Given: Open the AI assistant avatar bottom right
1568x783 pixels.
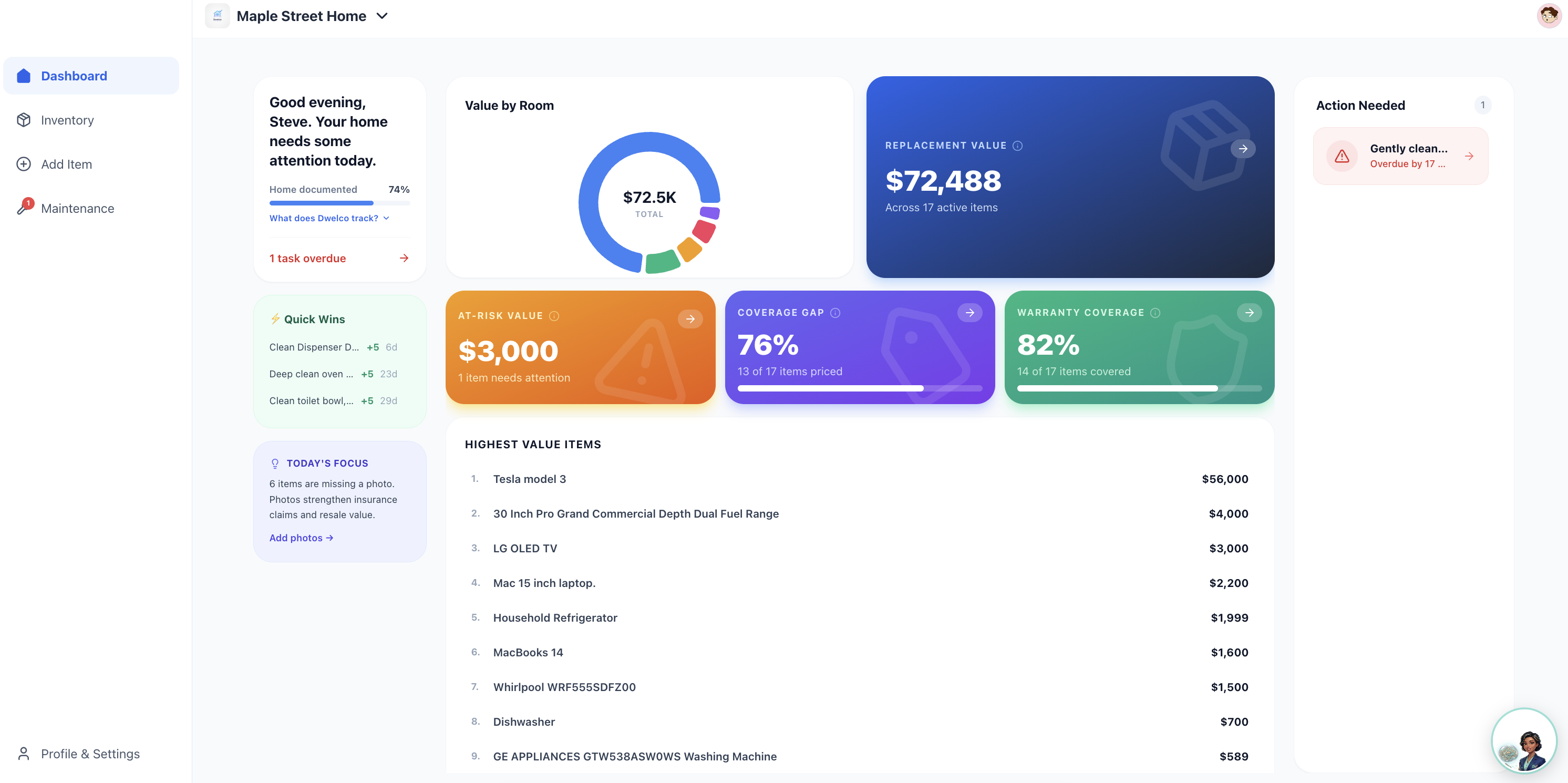Looking at the screenshot, I should 1524,741.
